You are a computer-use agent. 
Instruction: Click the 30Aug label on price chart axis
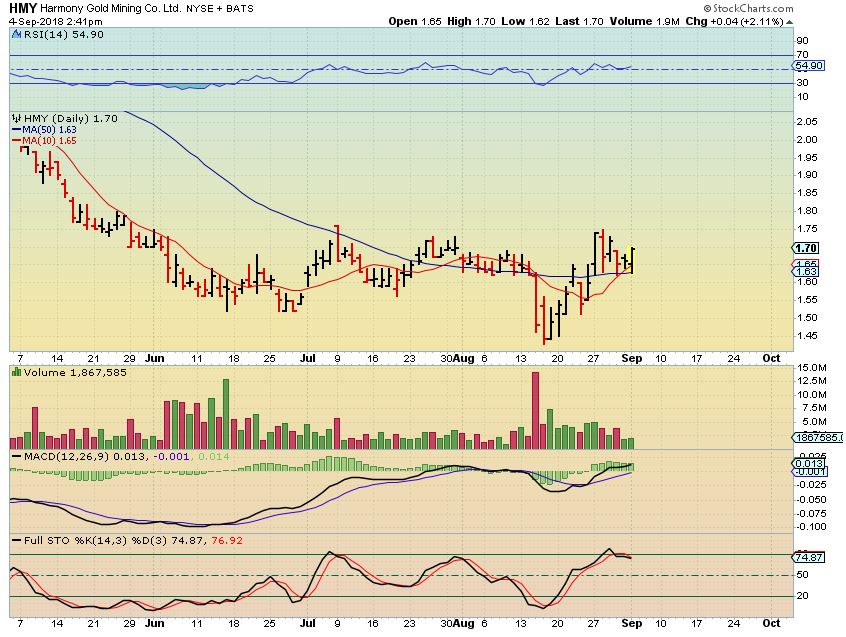click(457, 359)
